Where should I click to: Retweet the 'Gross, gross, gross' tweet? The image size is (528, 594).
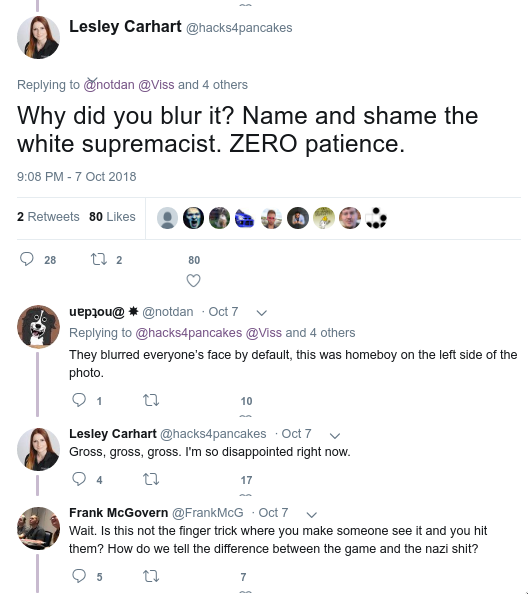pos(151,479)
